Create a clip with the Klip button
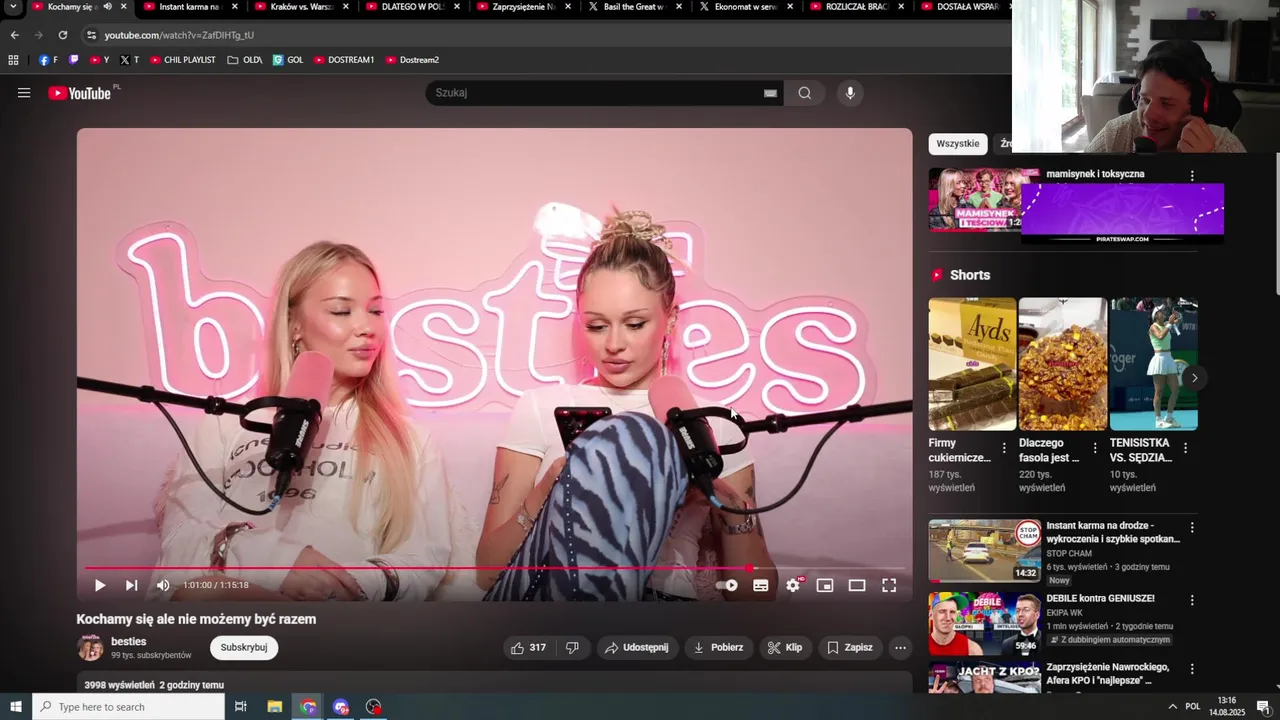 point(785,648)
